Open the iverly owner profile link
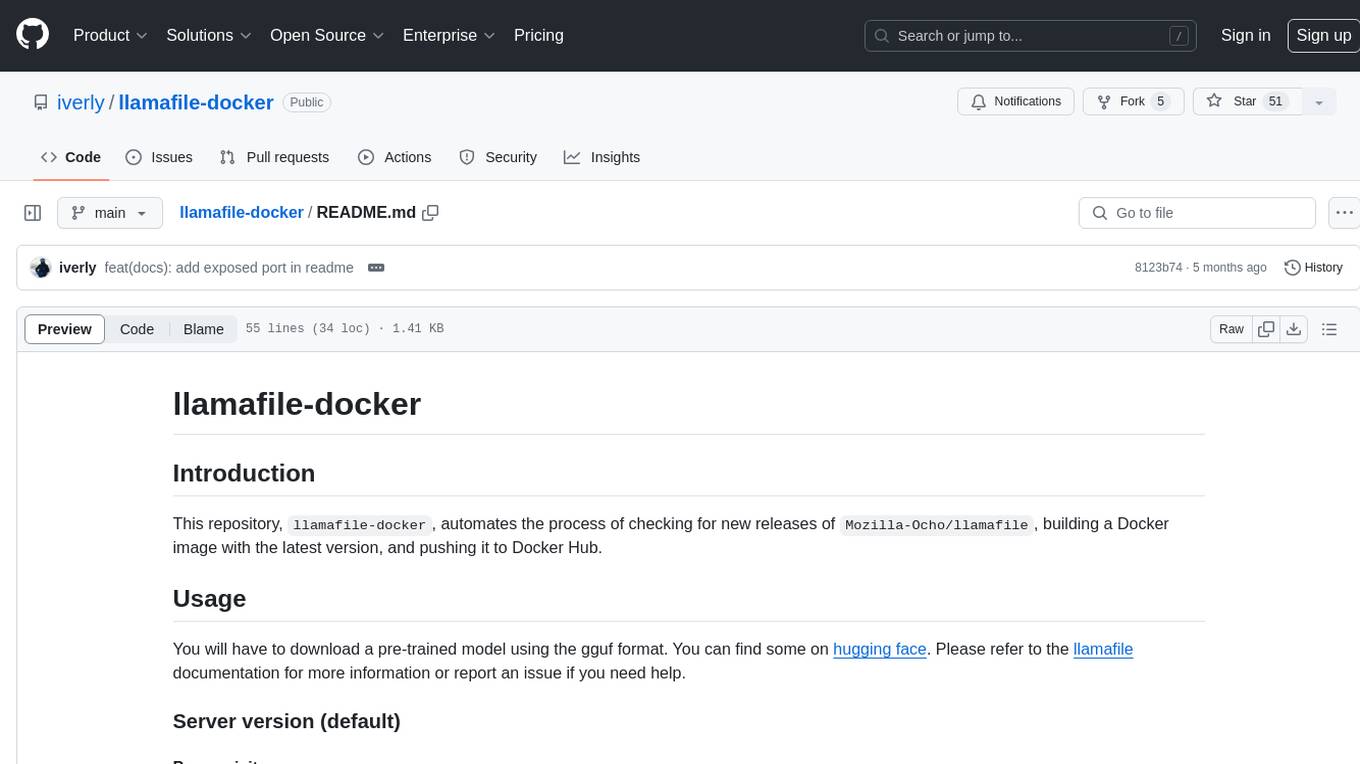Viewport: 1360px width, 764px height. [x=81, y=102]
